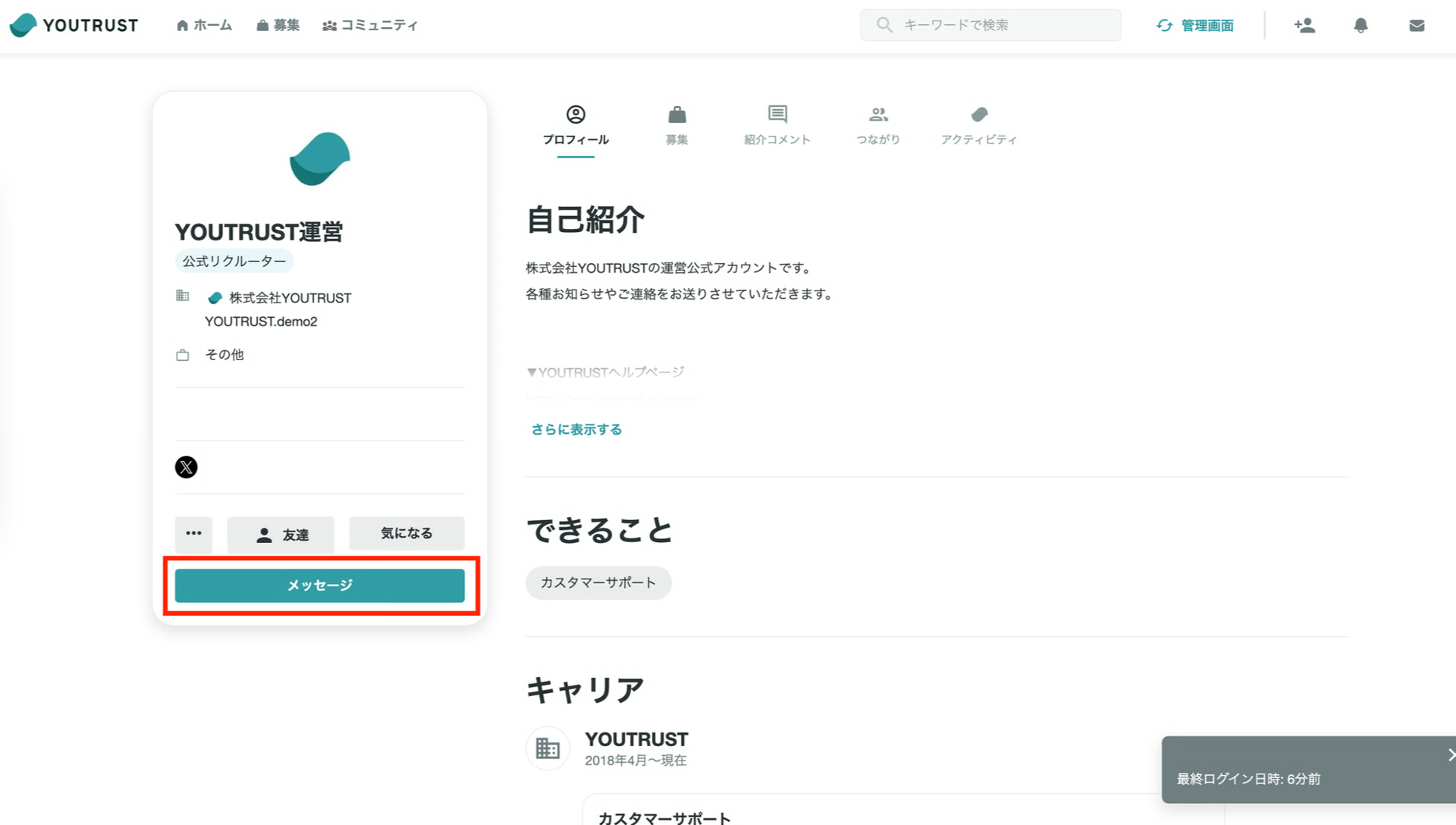Switch to the 紹介コメント tab
The width and height of the screenshot is (1456, 825).
(777, 126)
